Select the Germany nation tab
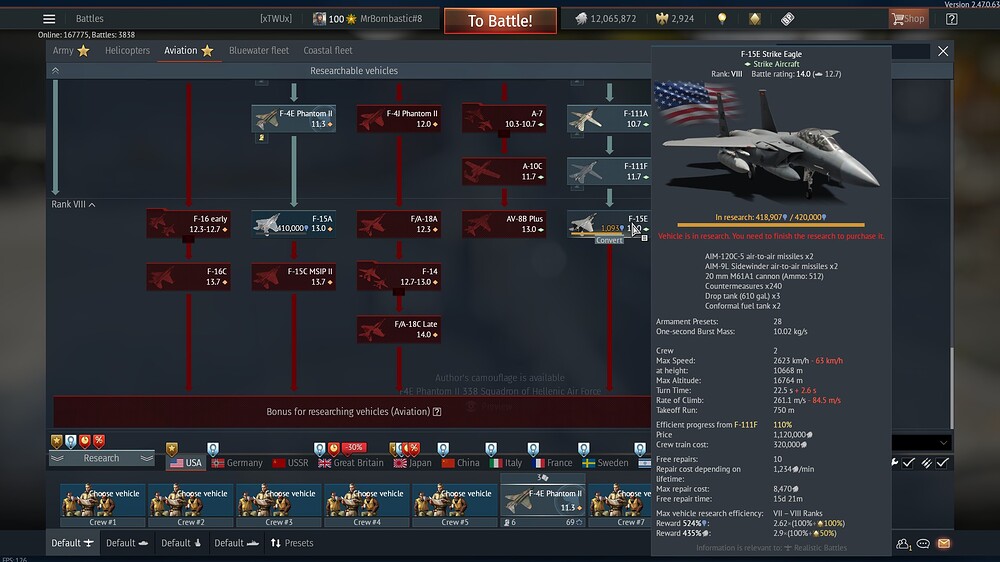The width and height of the screenshot is (1000, 562). click(x=237, y=462)
